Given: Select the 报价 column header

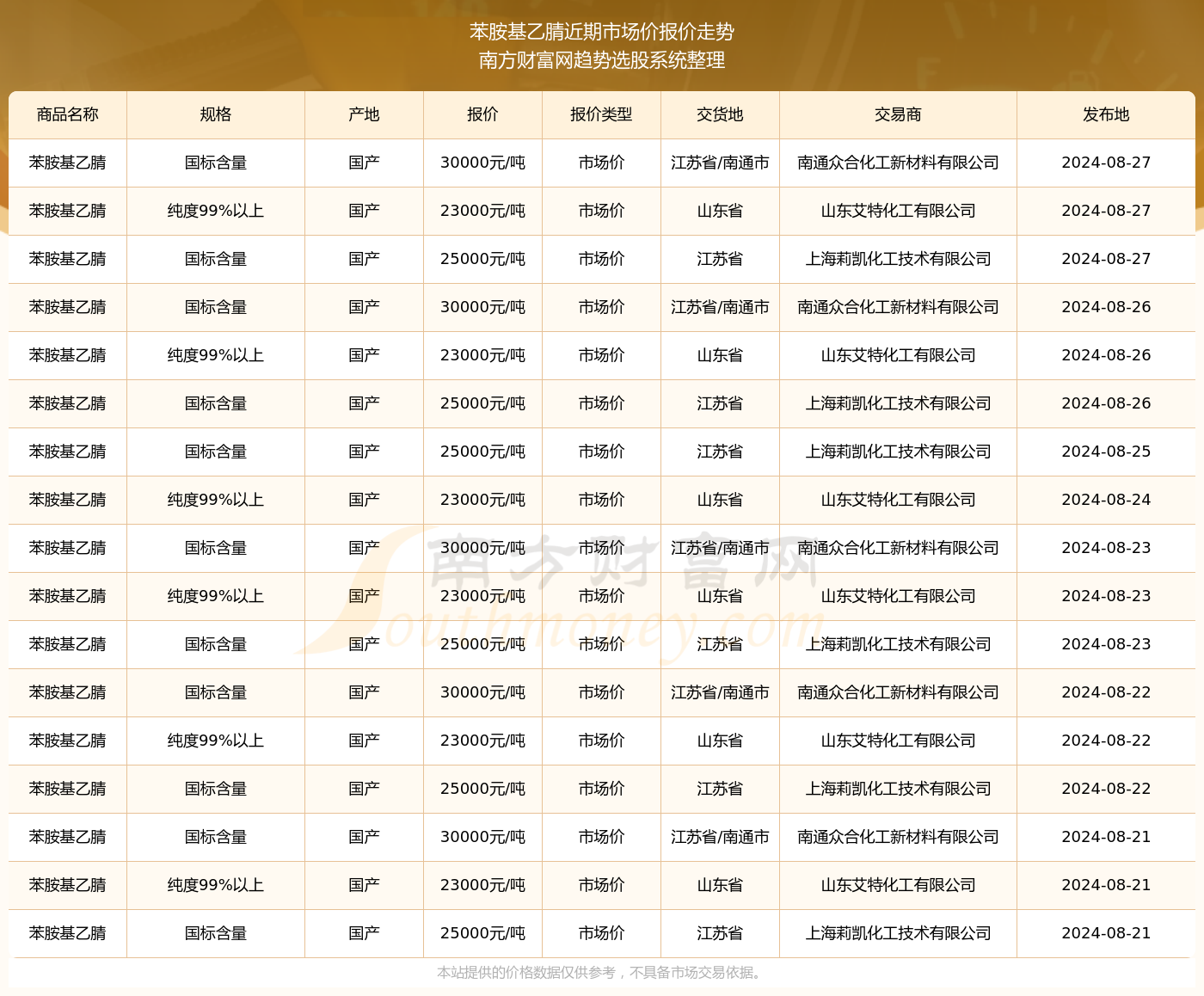Looking at the screenshot, I should [x=482, y=114].
